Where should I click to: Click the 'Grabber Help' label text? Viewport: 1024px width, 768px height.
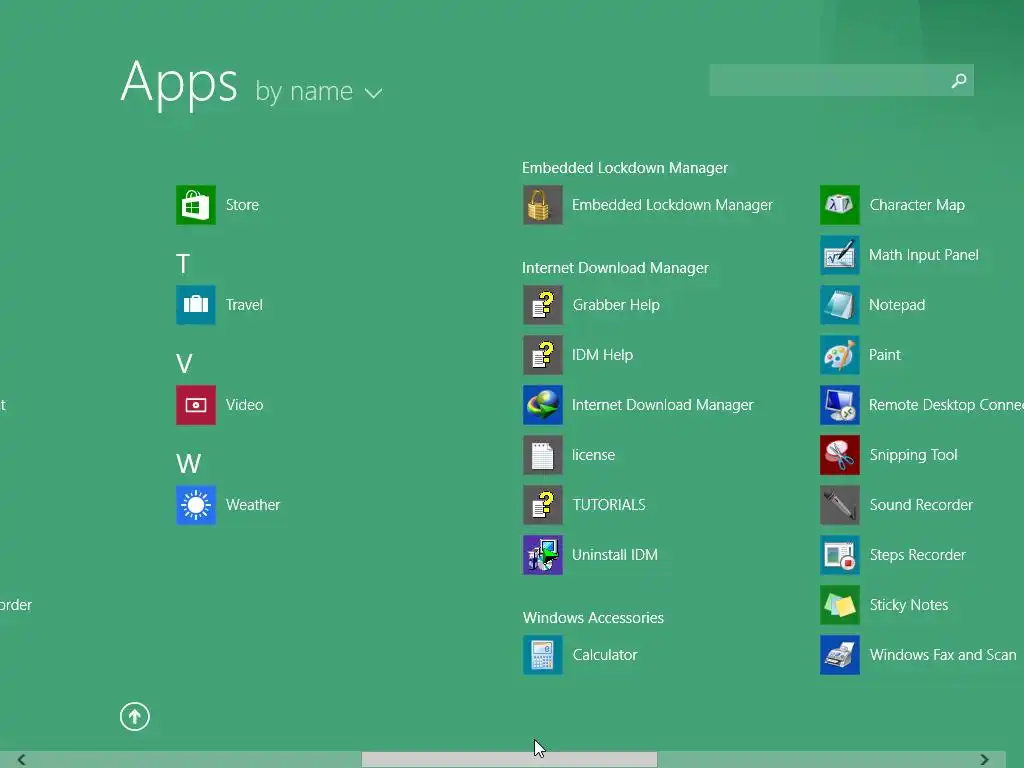click(x=616, y=305)
